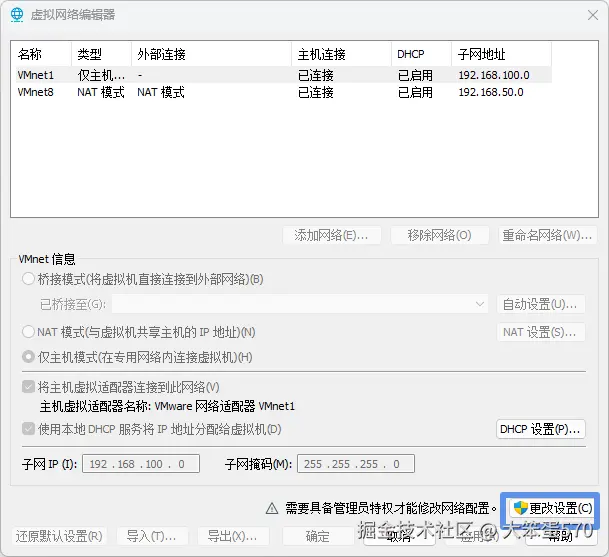Click the 子网 IP input field
Screen dimensions: 609x557
(x=141, y=464)
